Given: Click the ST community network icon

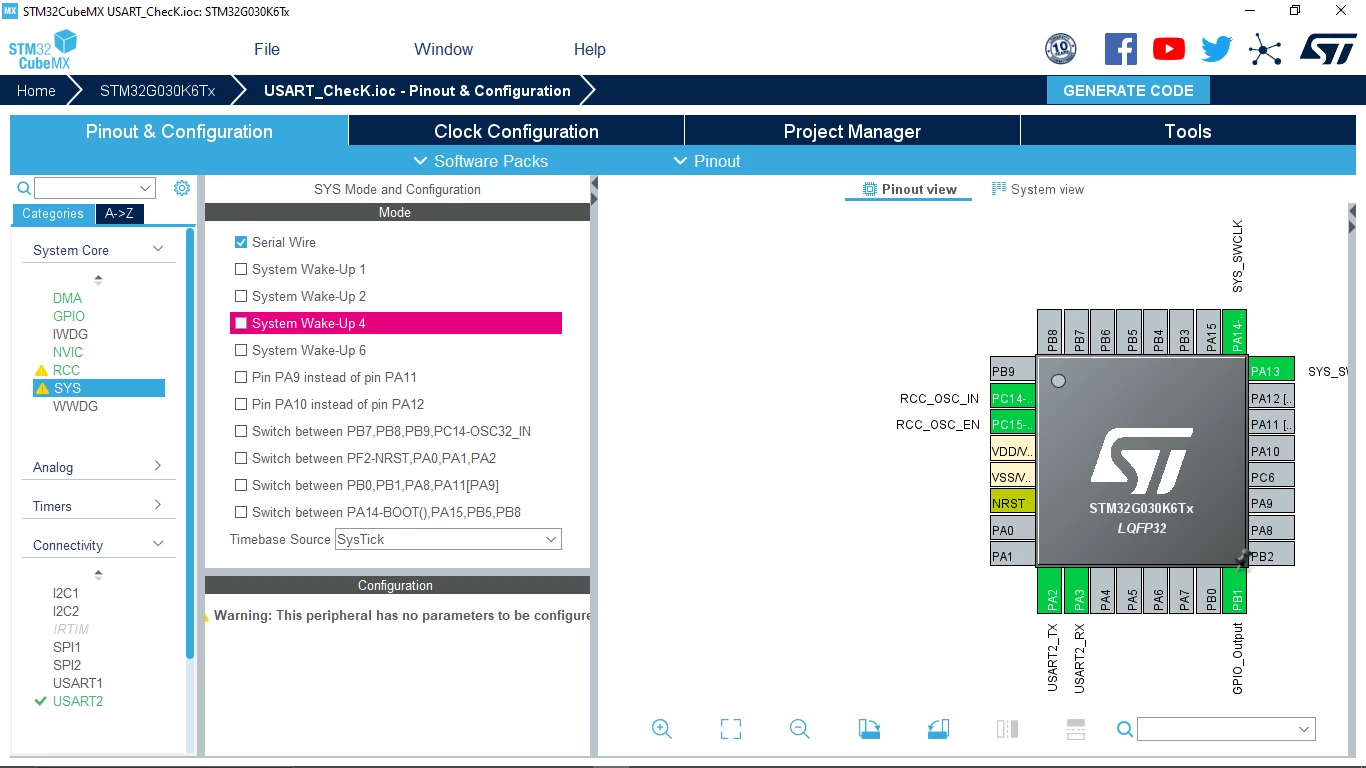Looking at the screenshot, I should click(x=1264, y=49).
